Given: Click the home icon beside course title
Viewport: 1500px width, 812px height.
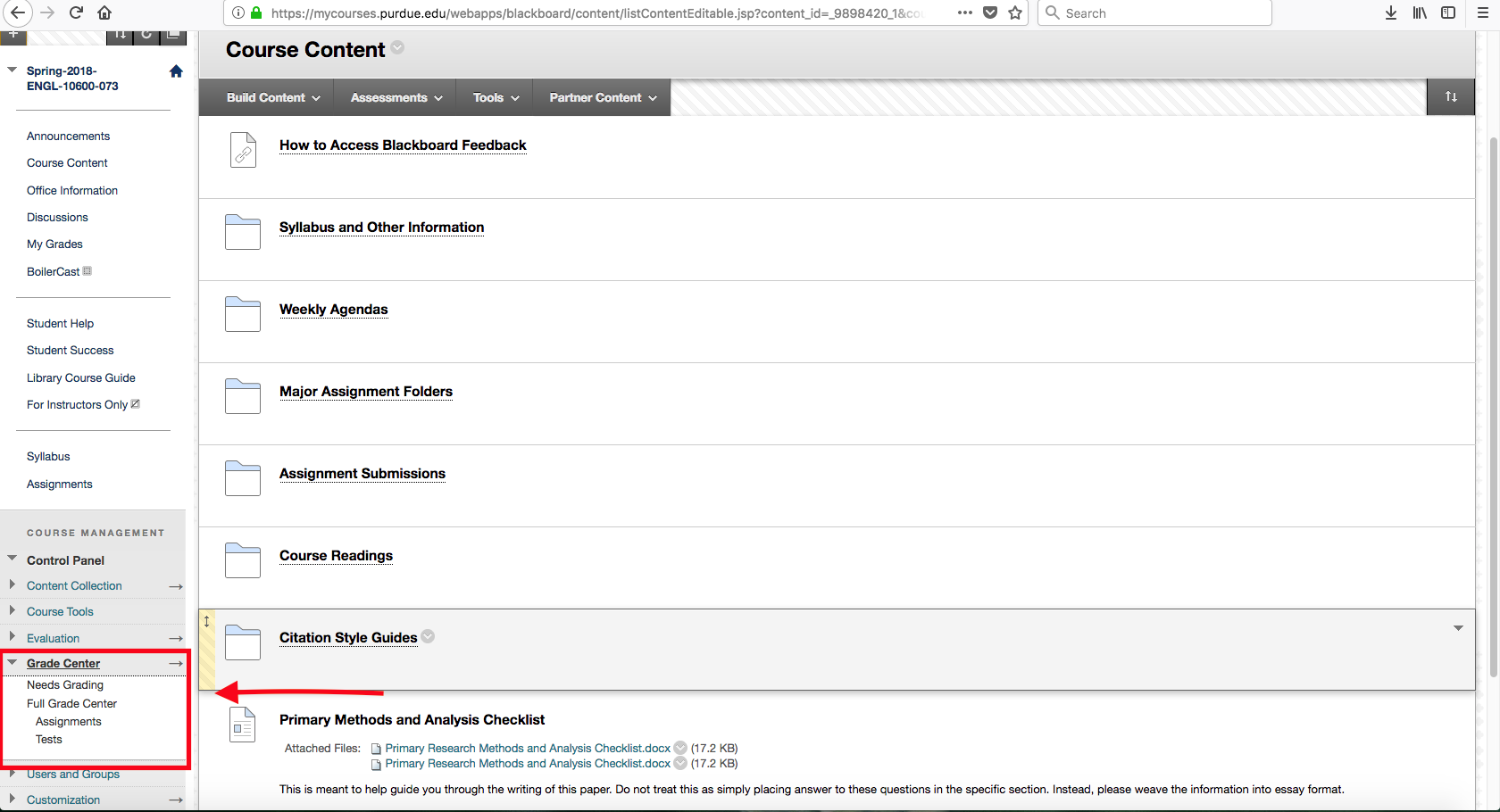Looking at the screenshot, I should (x=176, y=71).
